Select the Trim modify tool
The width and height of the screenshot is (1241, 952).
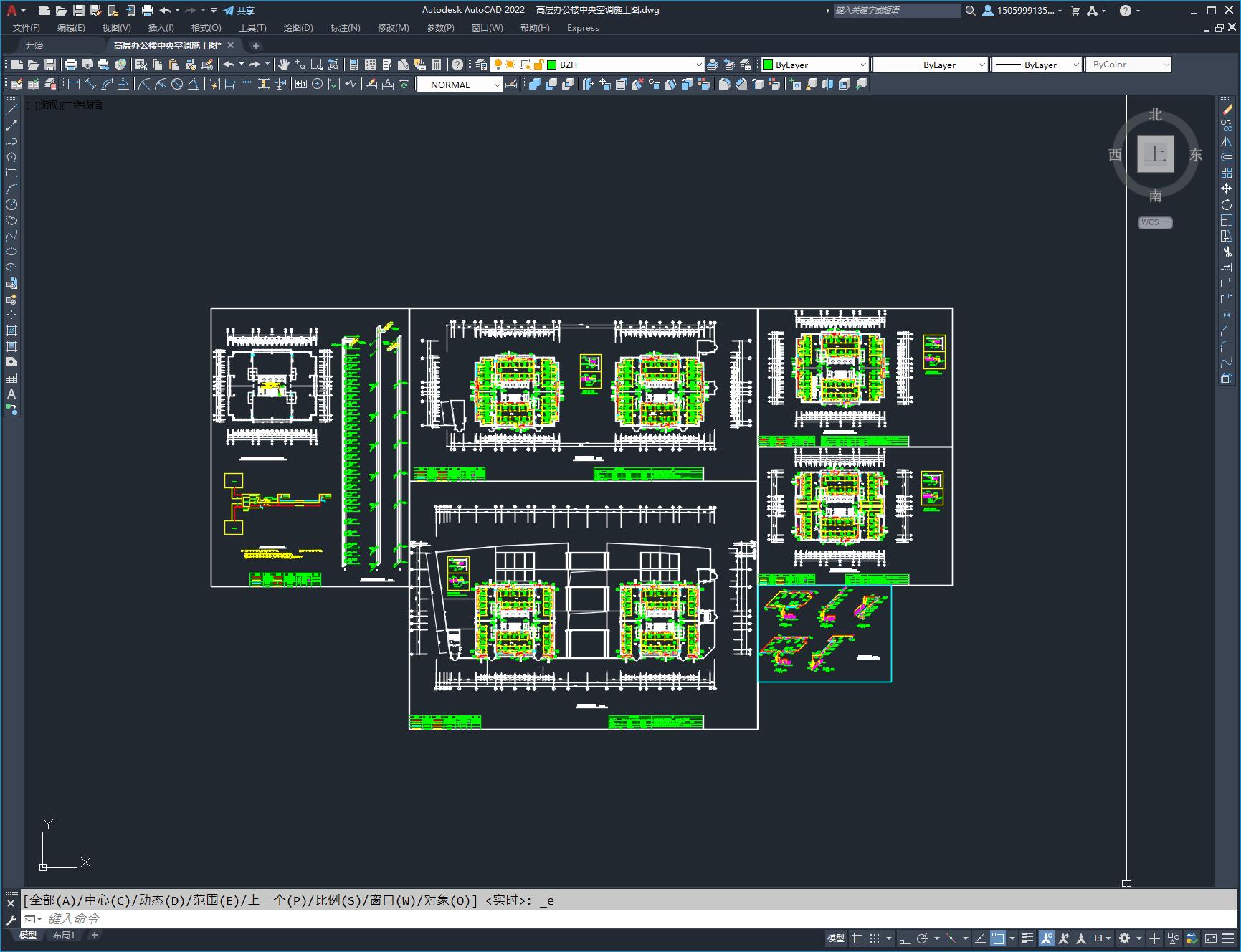tap(1227, 252)
